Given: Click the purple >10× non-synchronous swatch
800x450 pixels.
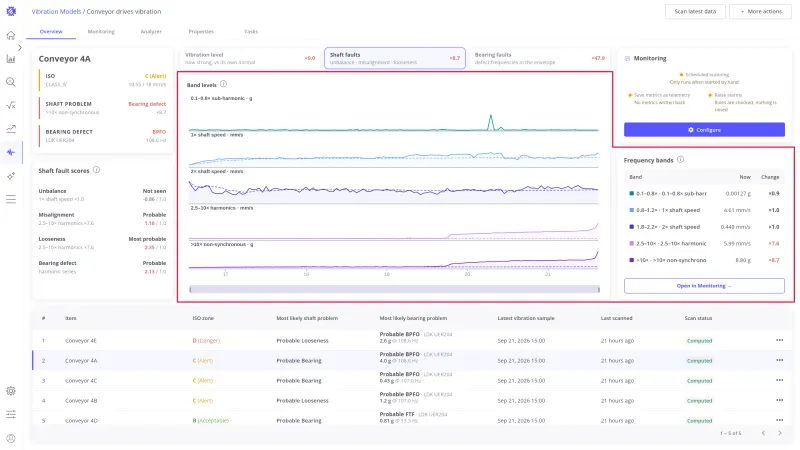Looking at the screenshot, I should click(x=632, y=260).
